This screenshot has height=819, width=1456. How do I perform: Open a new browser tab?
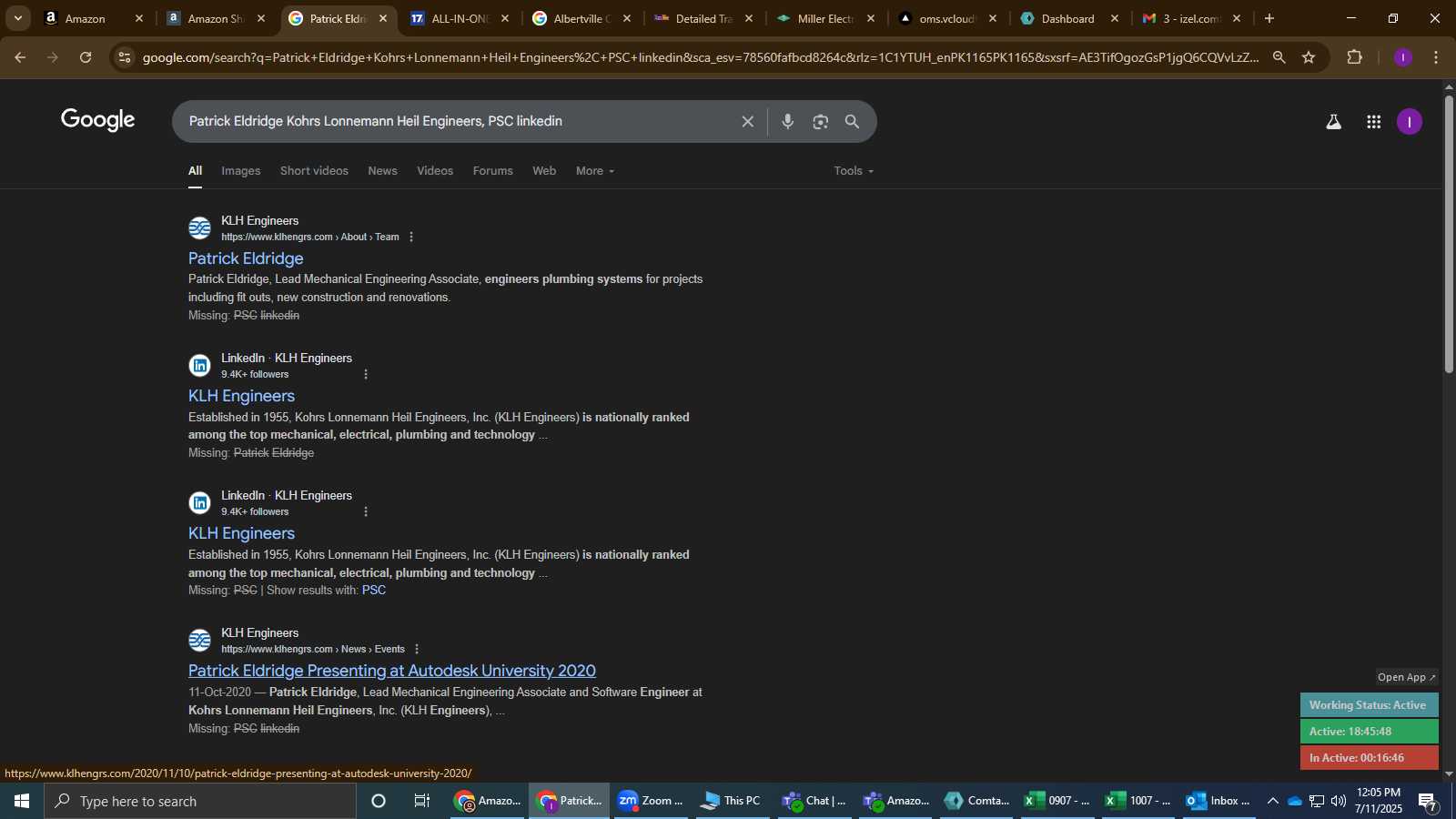pyautogui.click(x=1269, y=18)
